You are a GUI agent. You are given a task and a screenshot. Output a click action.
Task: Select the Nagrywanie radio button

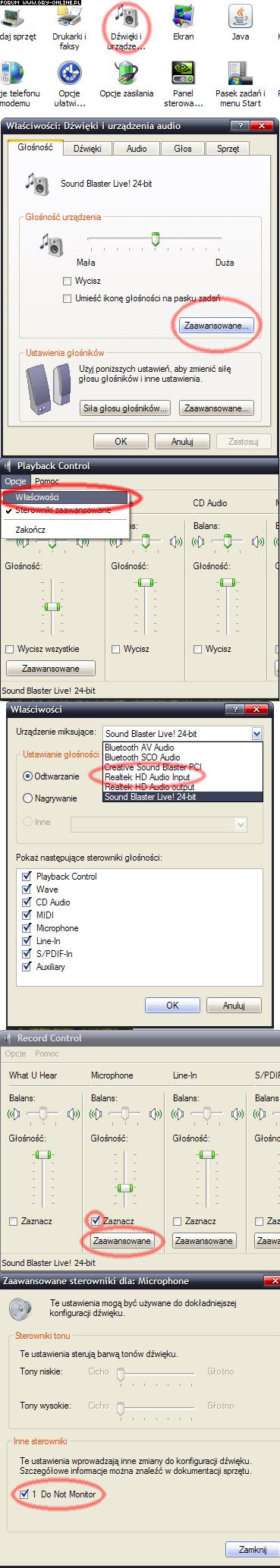pos(28,798)
